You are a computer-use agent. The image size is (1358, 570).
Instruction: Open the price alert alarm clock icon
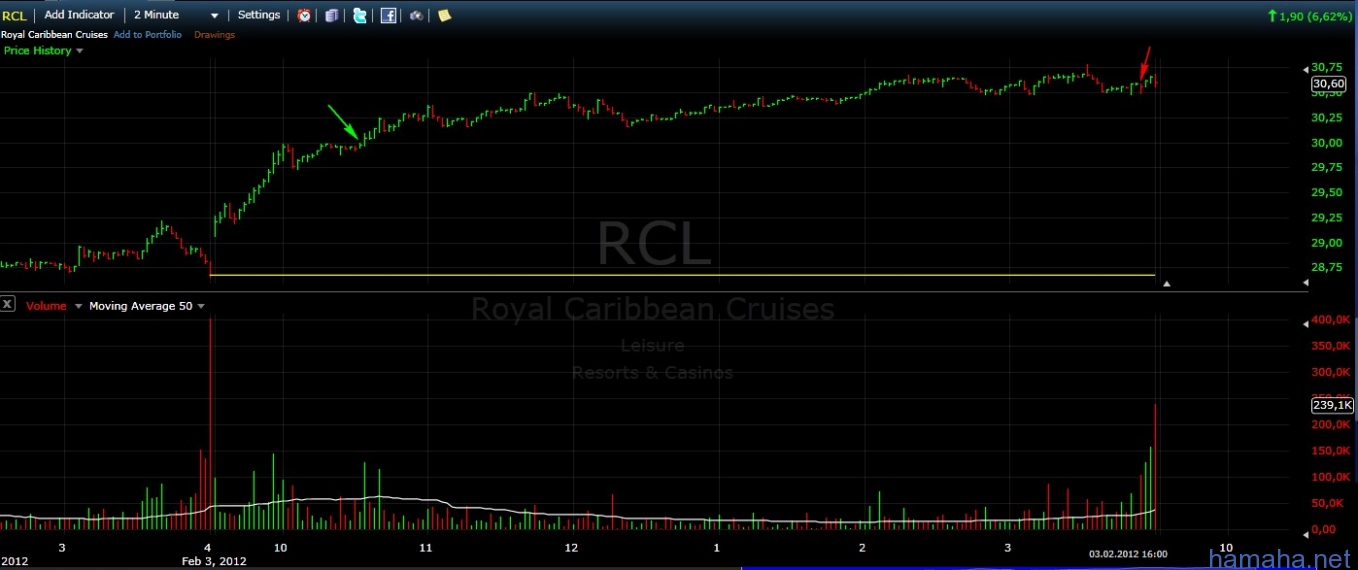pos(303,15)
